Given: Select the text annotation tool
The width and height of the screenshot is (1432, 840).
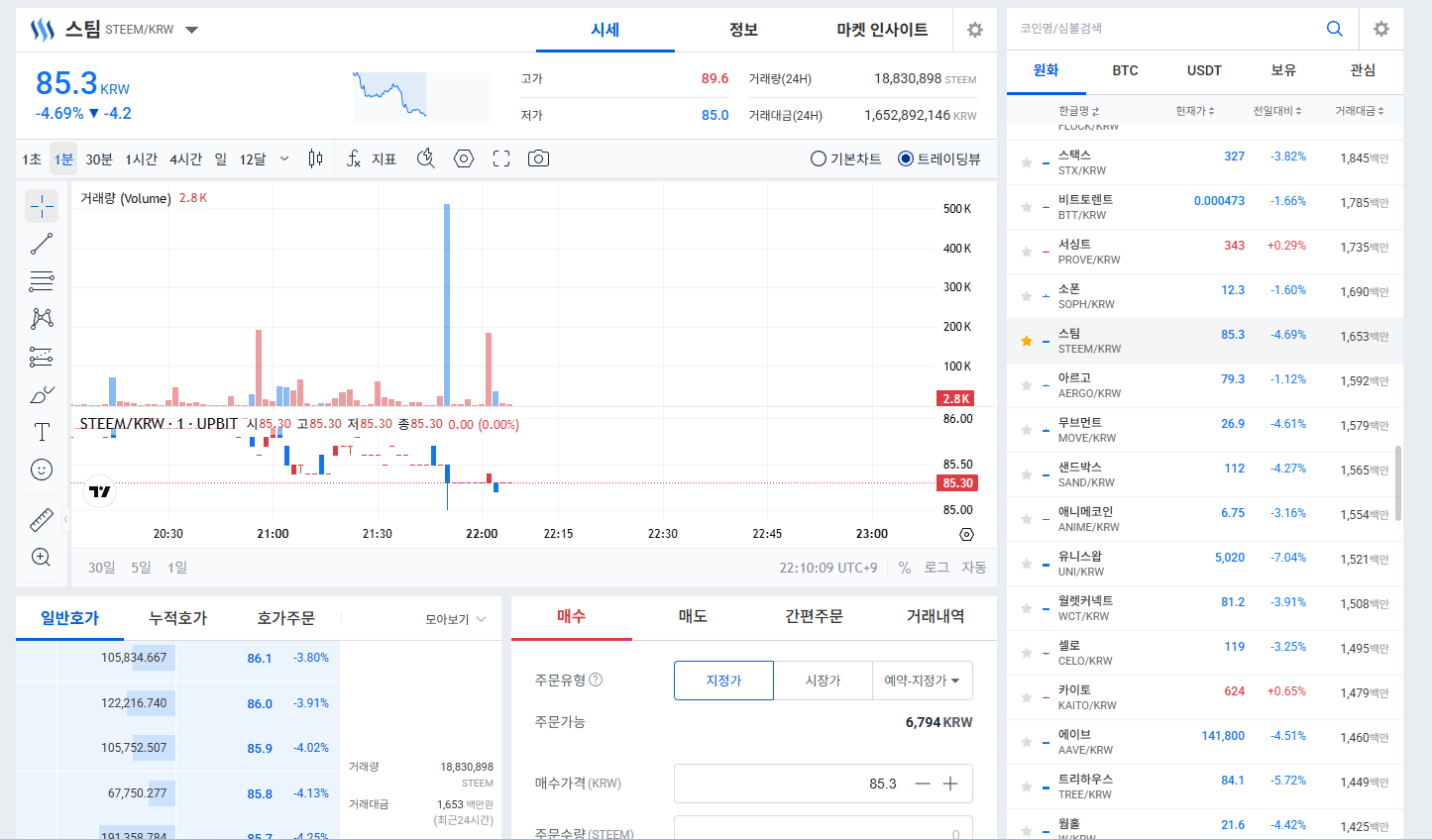Looking at the screenshot, I should click(x=42, y=432).
